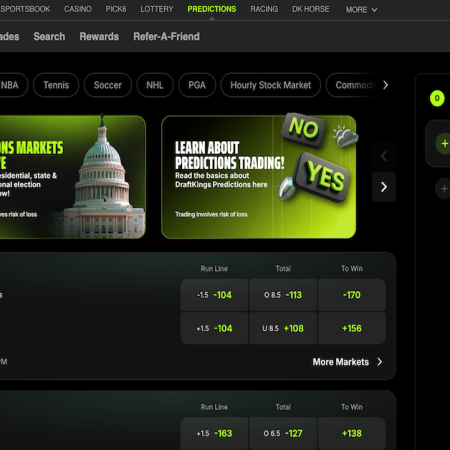
Task: Filter by PGA category chip
Action: point(197,85)
